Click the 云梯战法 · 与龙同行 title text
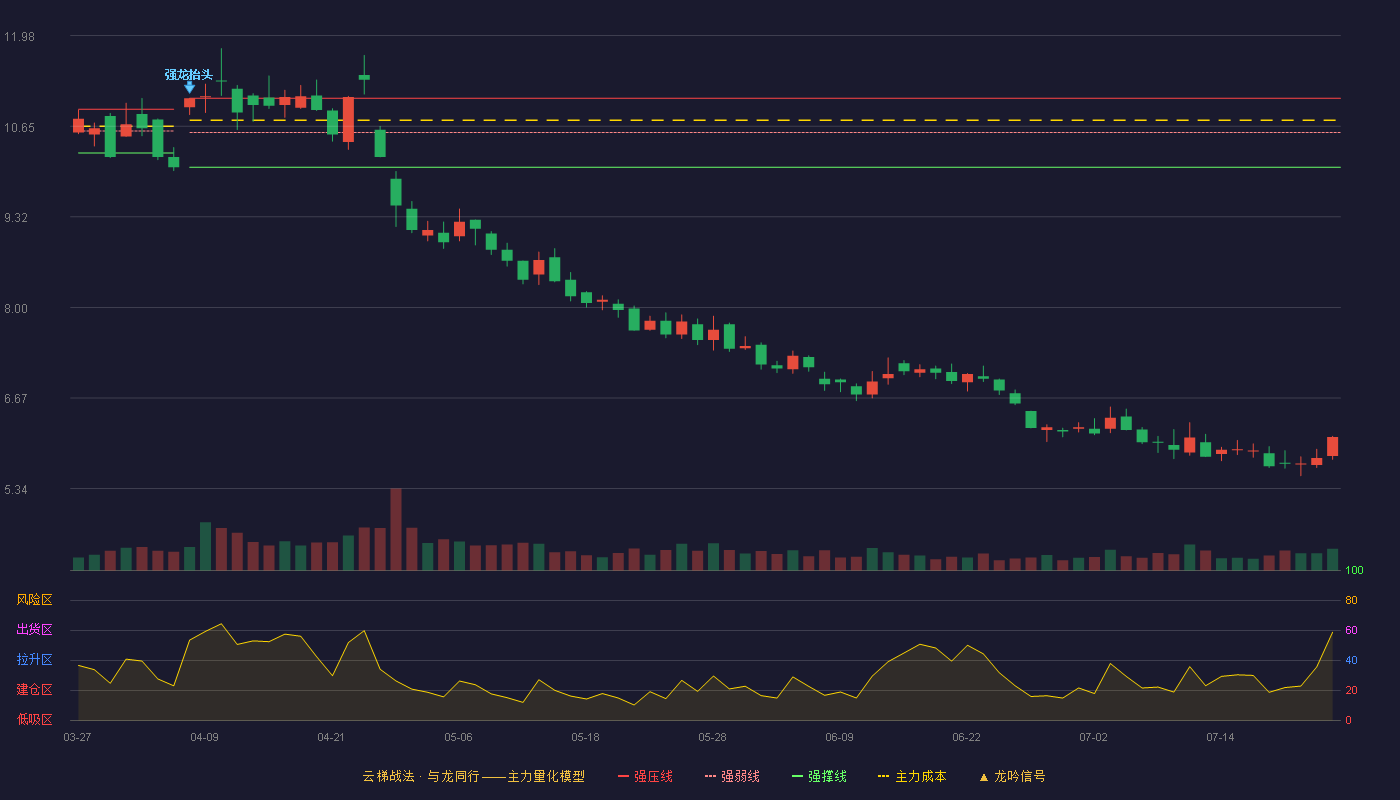1400x800 pixels. pyautogui.click(x=421, y=776)
